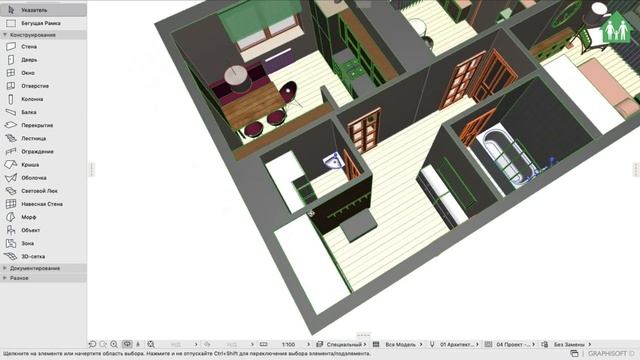640x360 pixels.
Task: Select the Зона (Zone) tool
Action: pyautogui.click(x=43, y=243)
